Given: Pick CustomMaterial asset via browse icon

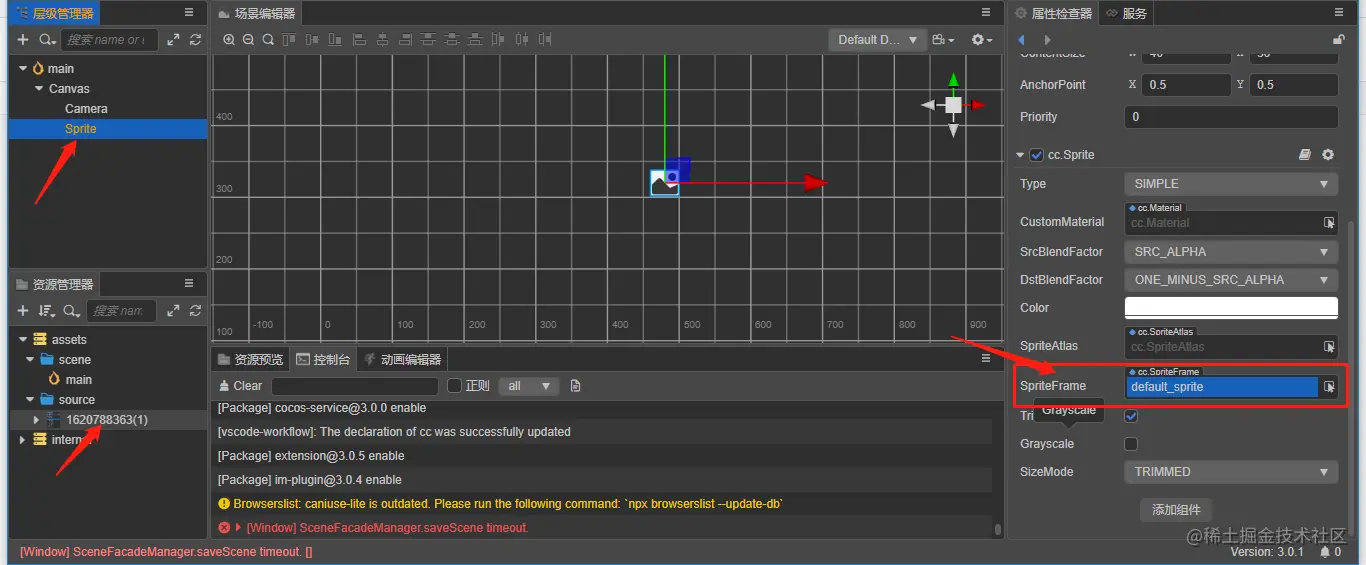Looking at the screenshot, I should (x=1329, y=223).
